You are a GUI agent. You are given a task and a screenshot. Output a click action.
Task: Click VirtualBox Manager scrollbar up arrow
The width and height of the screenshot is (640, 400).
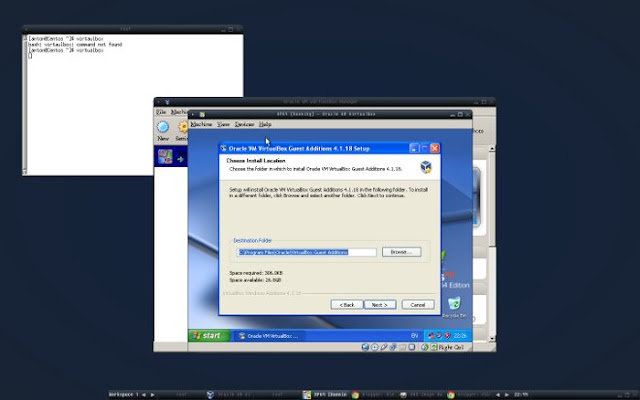(x=492, y=149)
